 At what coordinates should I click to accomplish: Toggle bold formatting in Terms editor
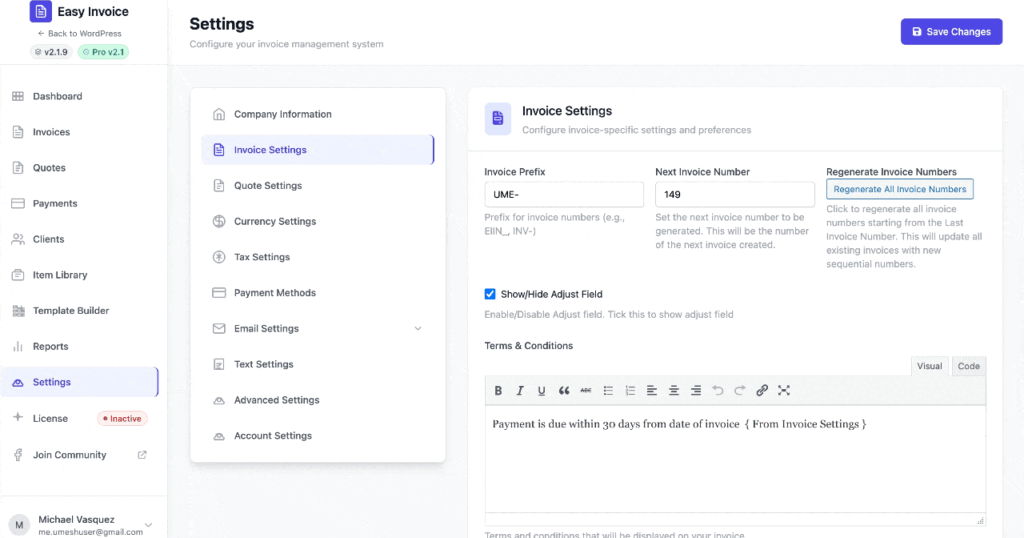(x=499, y=390)
